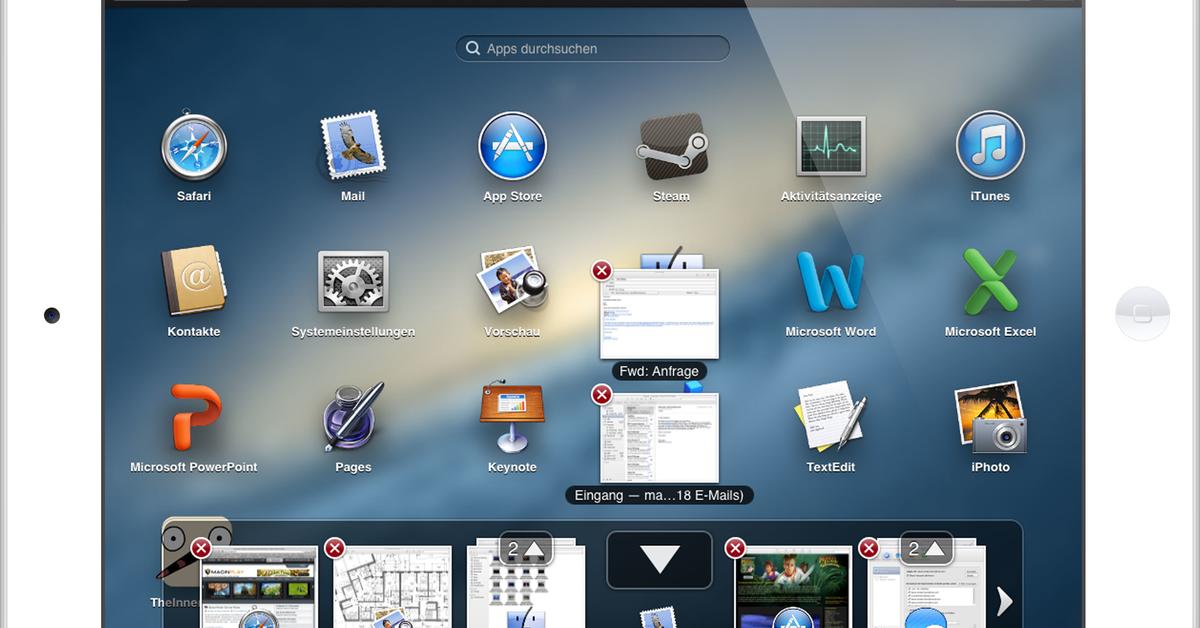
Task: Open iPhoto
Action: tap(990, 417)
